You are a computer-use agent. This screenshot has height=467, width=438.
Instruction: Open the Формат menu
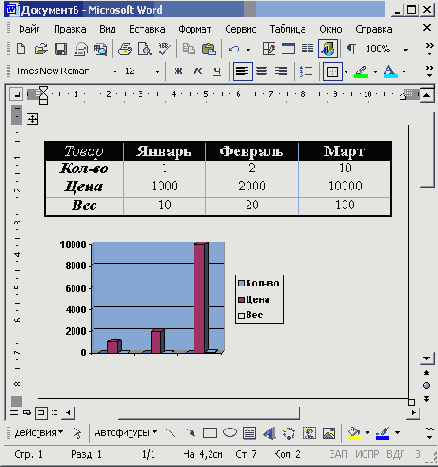195,29
